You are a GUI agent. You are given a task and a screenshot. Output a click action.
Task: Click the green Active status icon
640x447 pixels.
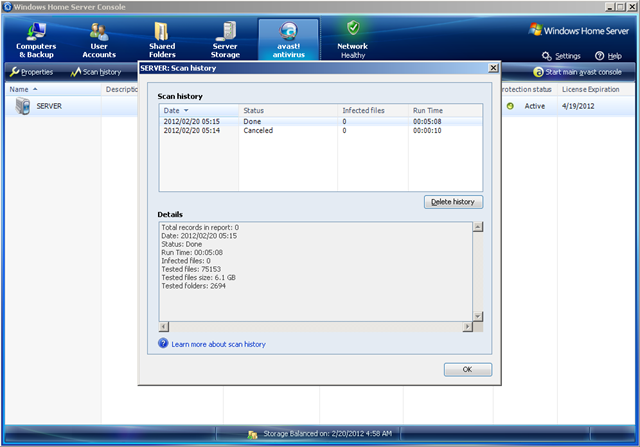[510, 106]
